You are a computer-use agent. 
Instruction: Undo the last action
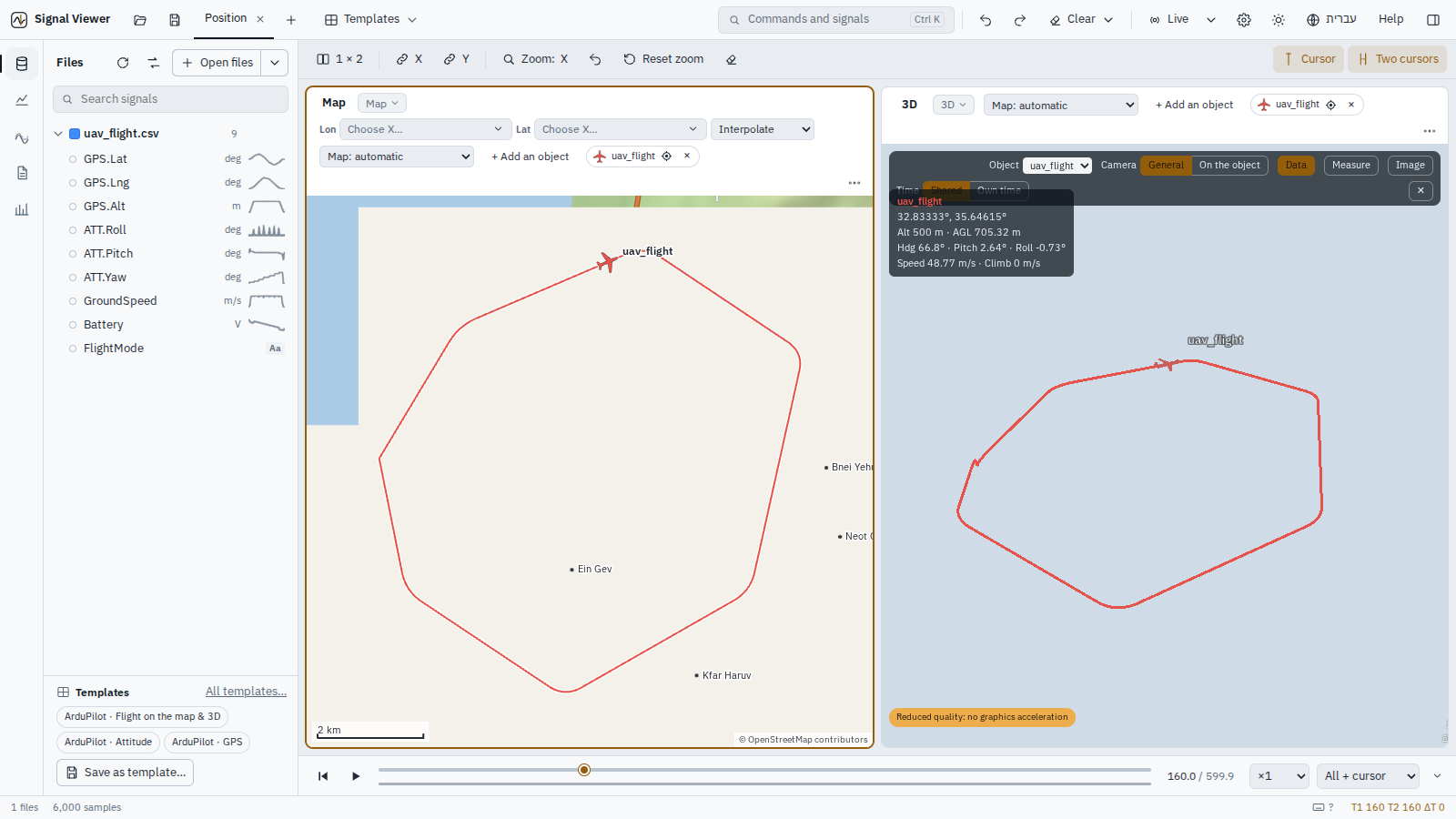tap(986, 19)
